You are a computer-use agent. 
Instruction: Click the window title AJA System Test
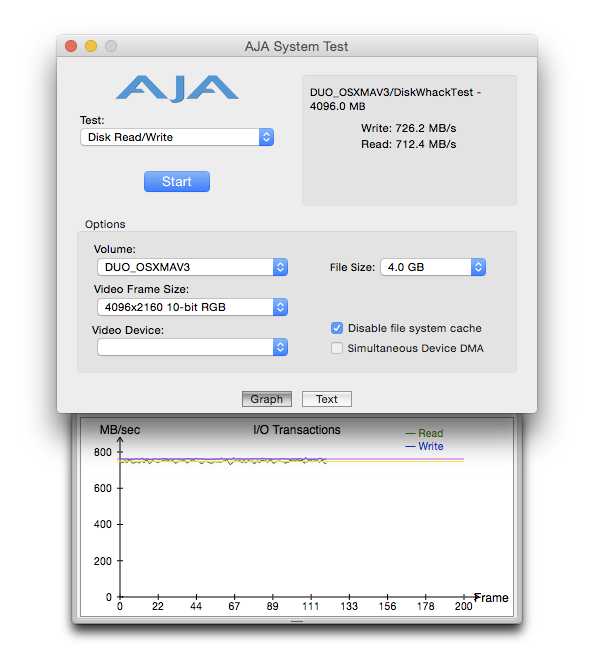(x=296, y=46)
